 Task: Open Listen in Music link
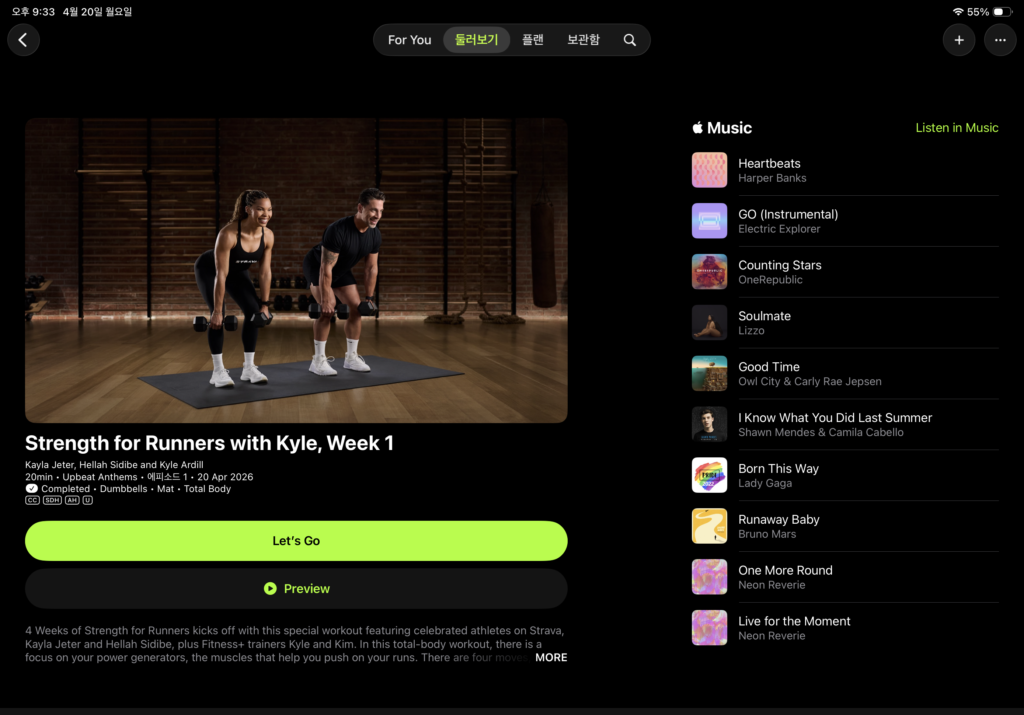click(956, 128)
